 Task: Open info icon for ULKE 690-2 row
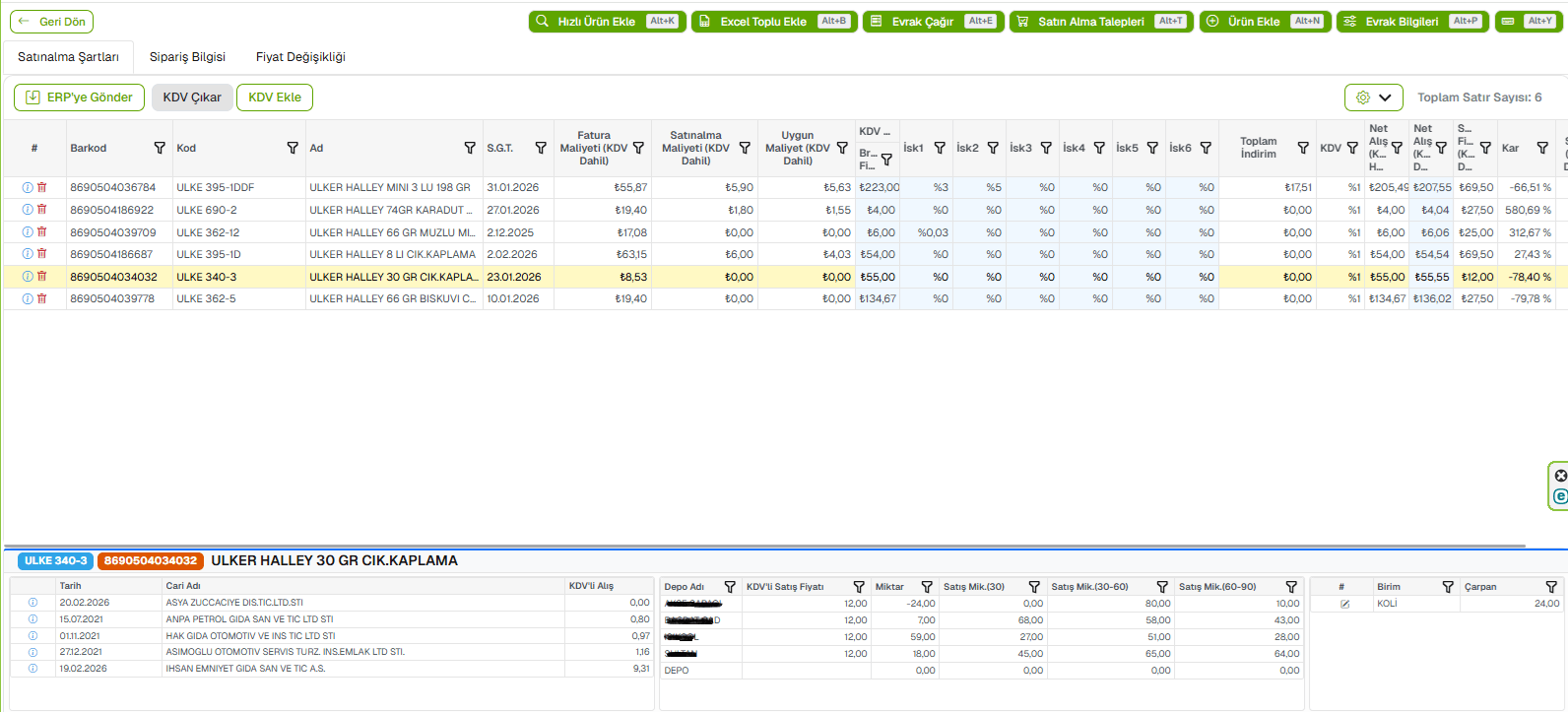(28, 210)
